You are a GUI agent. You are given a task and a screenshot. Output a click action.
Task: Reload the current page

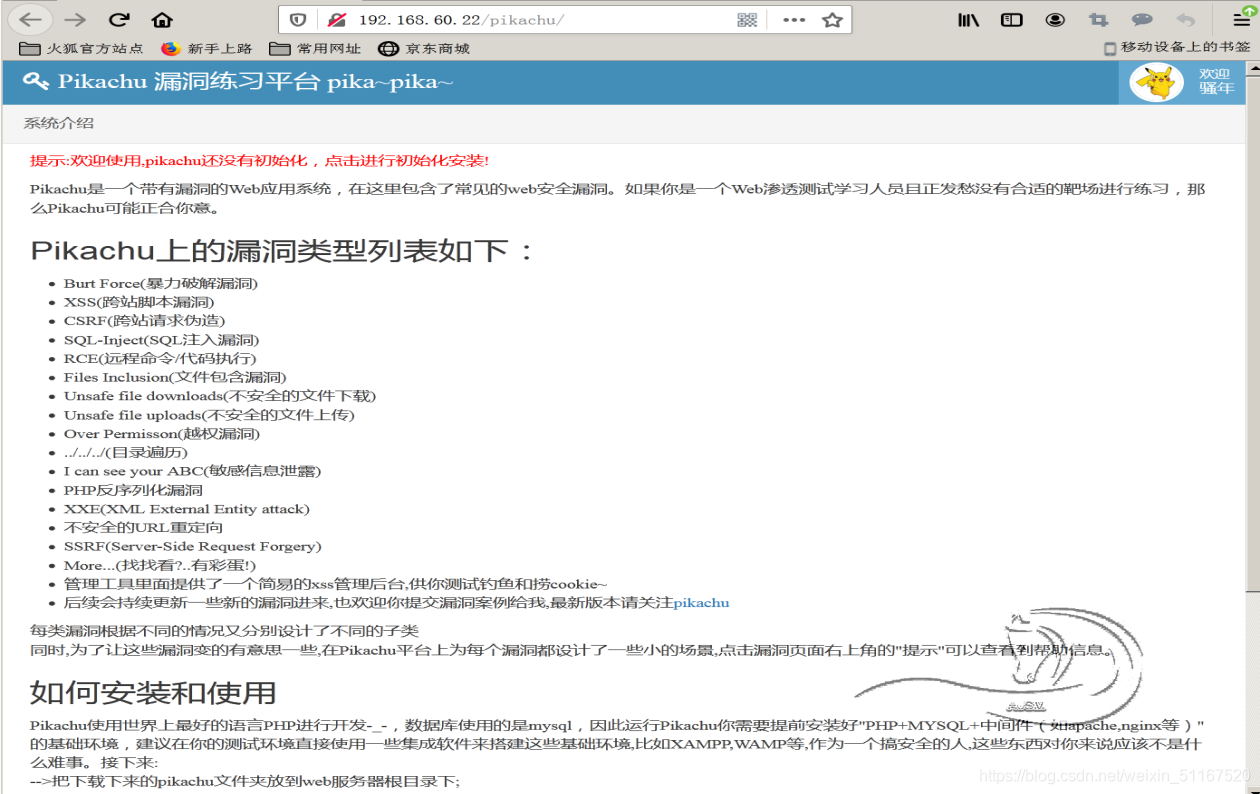[x=119, y=19]
